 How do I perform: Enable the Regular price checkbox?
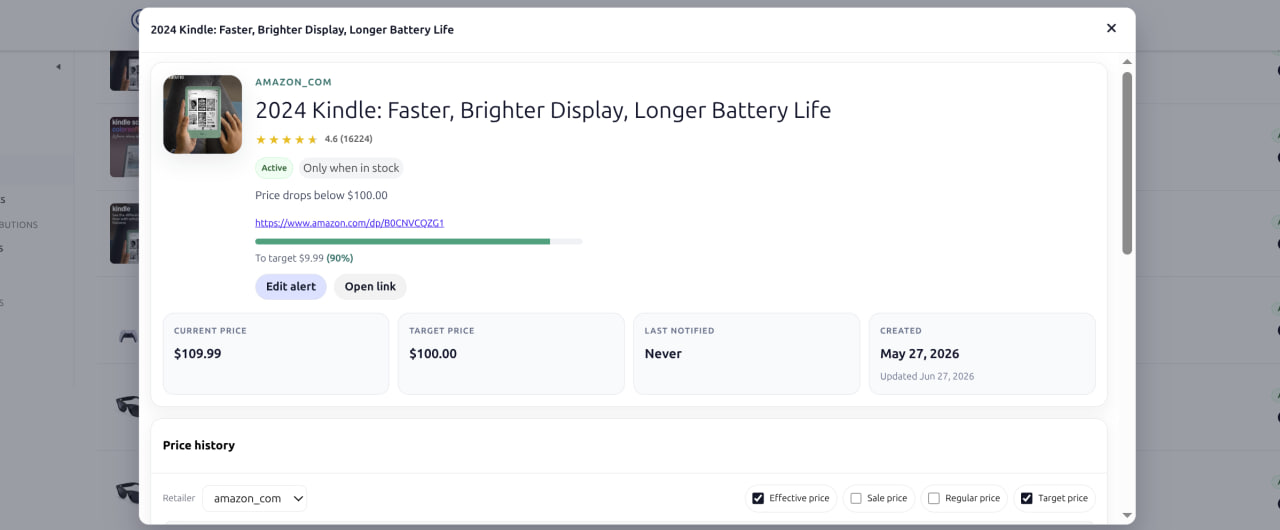point(934,498)
